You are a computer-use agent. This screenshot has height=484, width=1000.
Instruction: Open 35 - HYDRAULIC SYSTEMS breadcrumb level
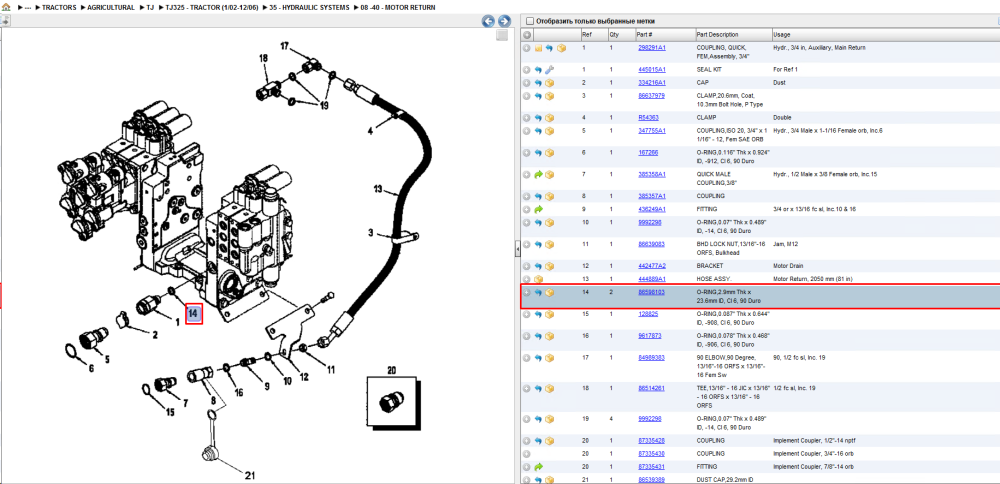(x=309, y=8)
